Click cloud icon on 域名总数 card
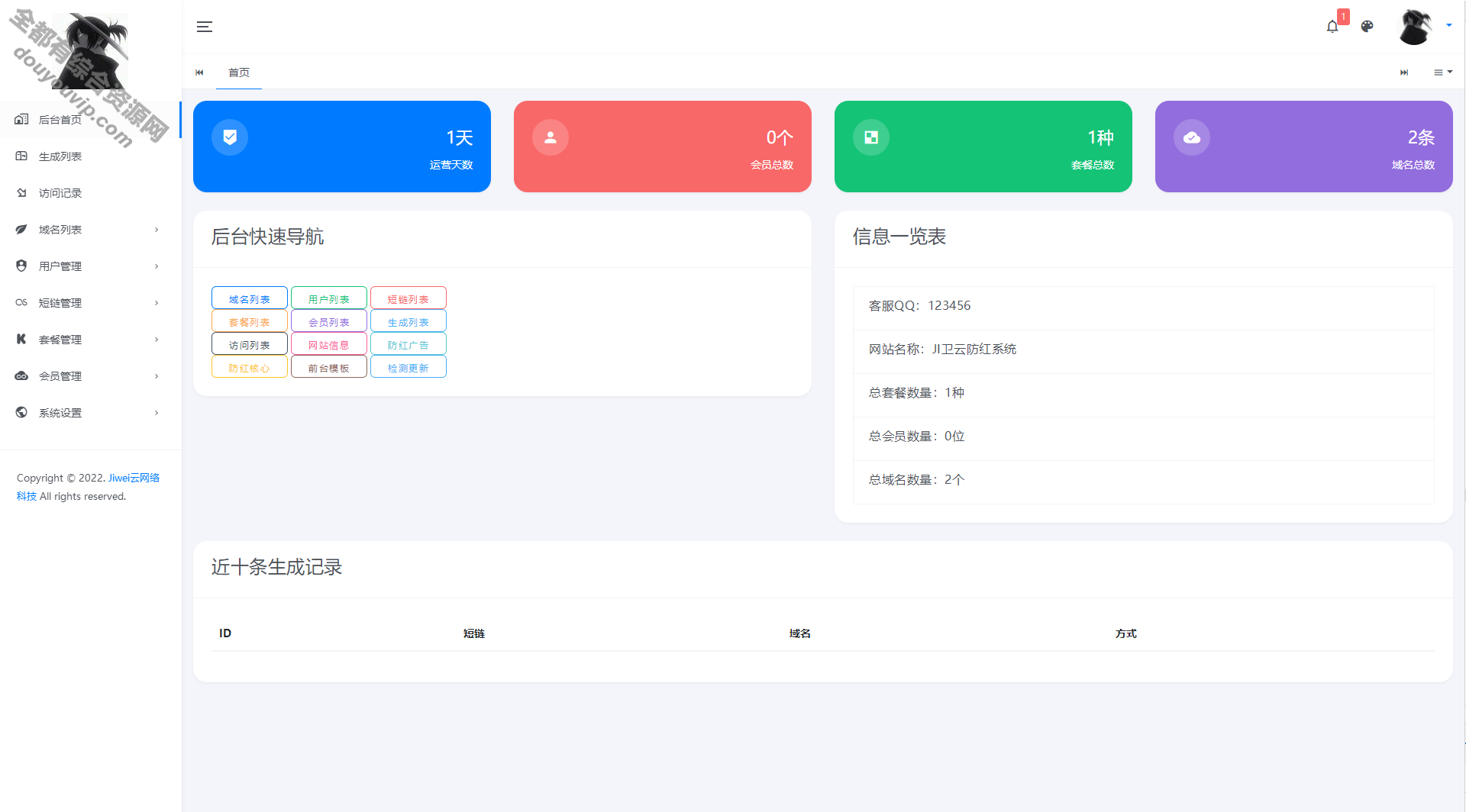Screen dimensions: 1466x812 point(1192,137)
